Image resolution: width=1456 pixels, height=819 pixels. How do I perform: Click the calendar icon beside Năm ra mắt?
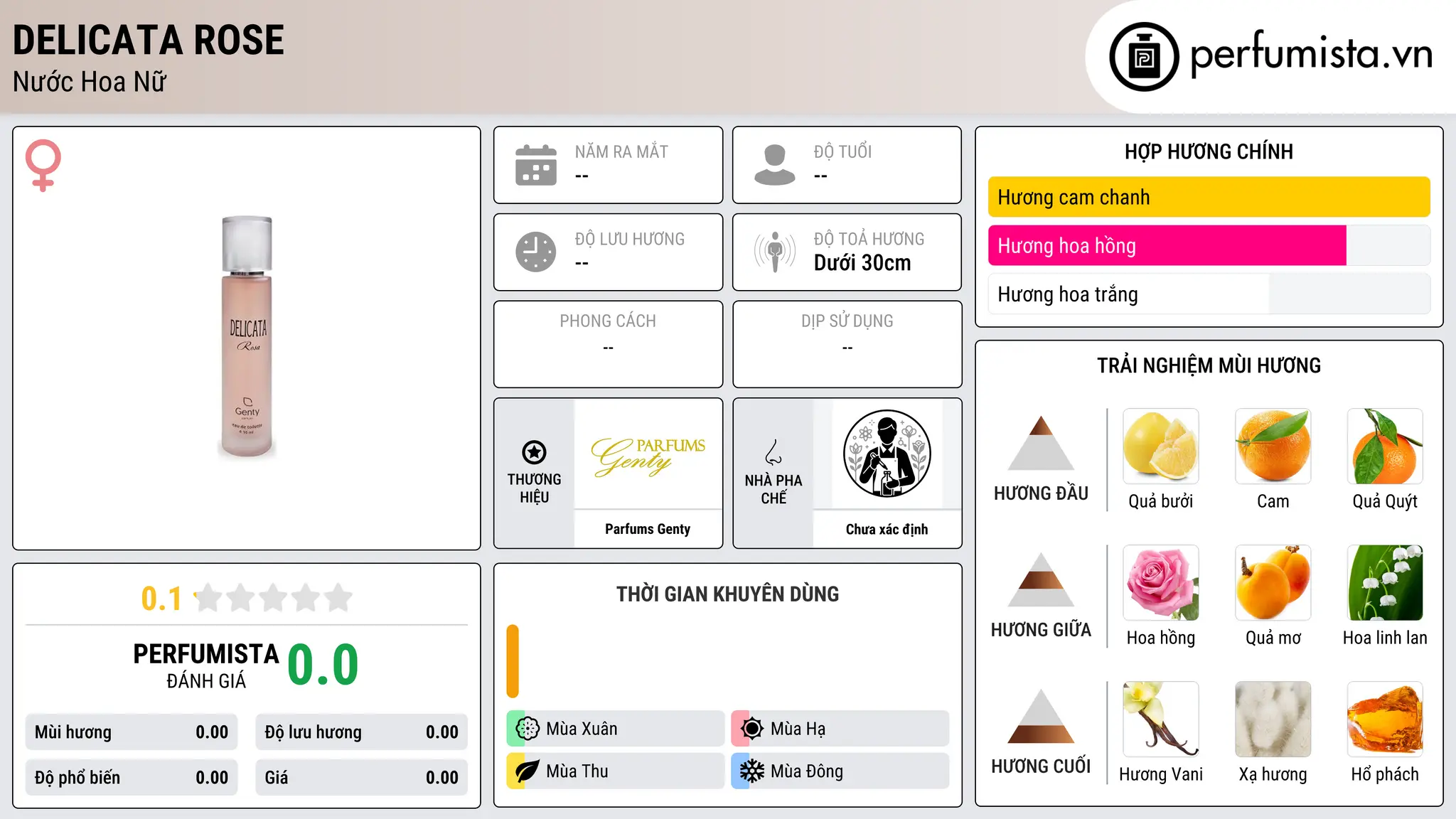[x=536, y=165]
